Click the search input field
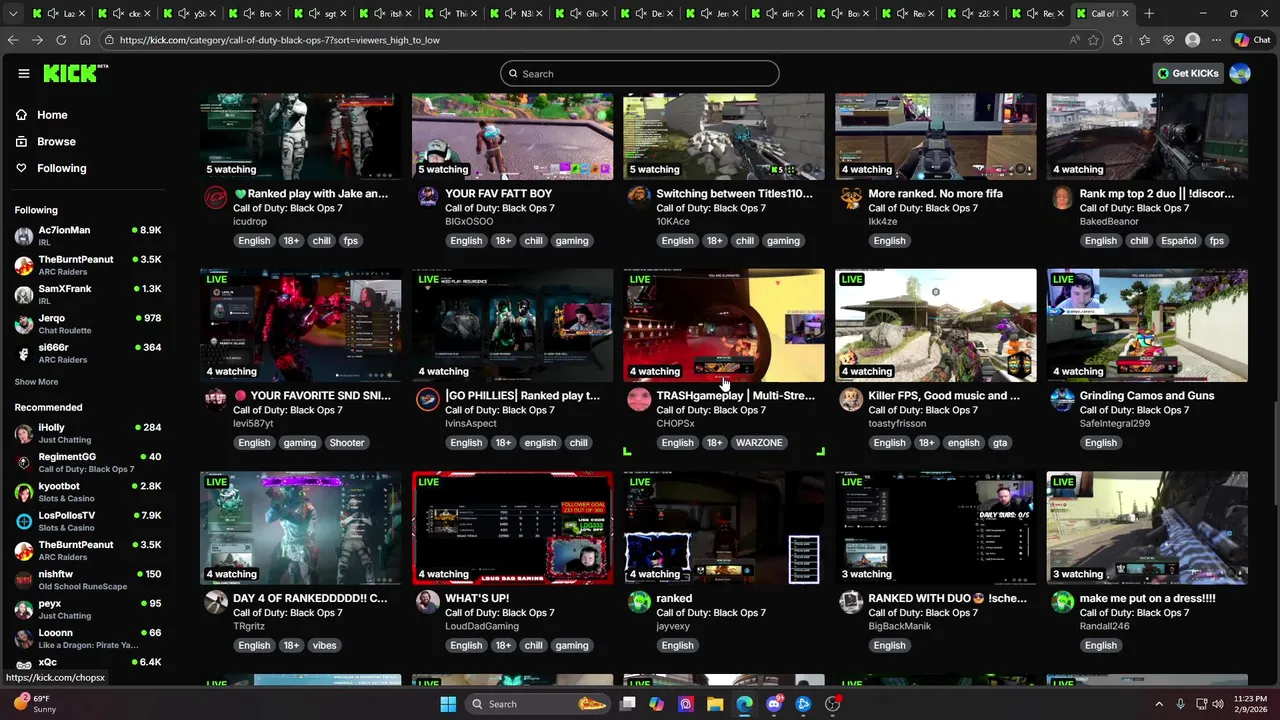The image size is (1280, 720). click(640, 73)
